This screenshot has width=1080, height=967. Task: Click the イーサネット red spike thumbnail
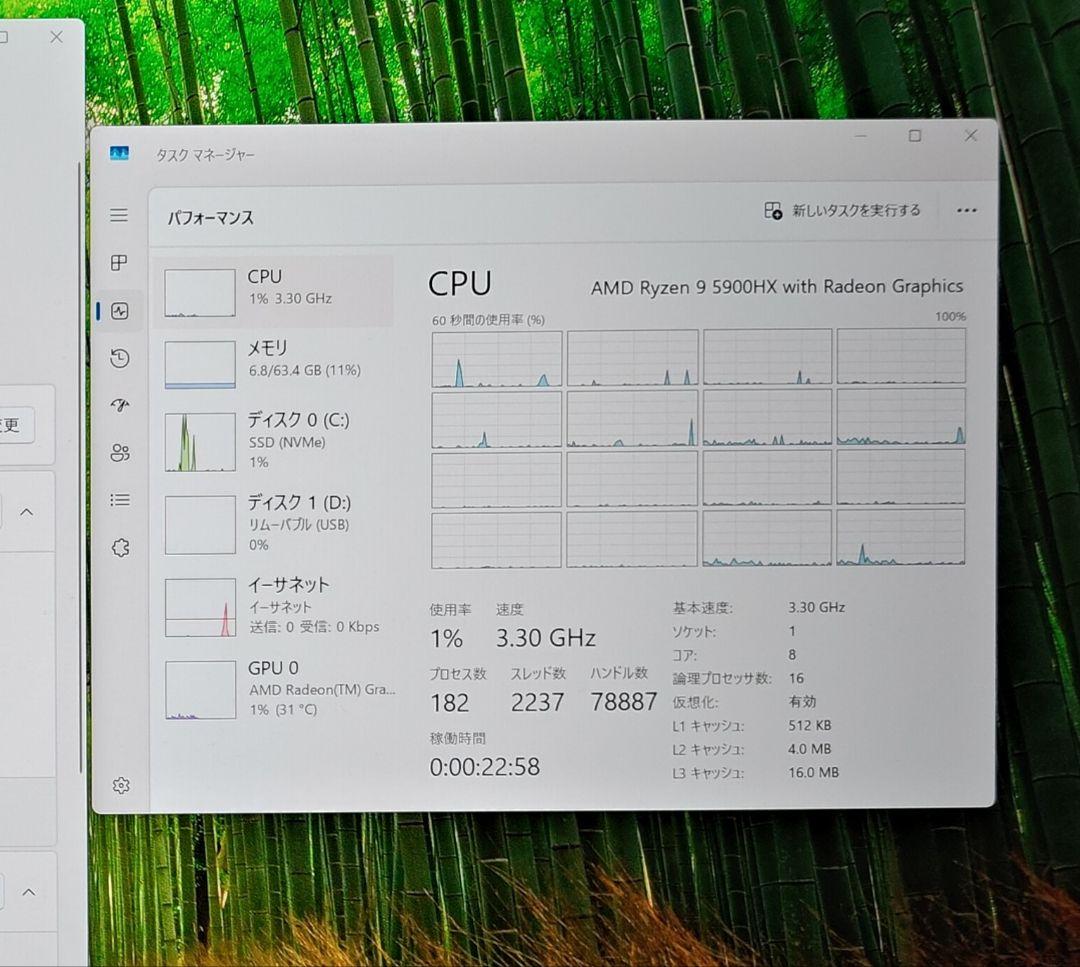point(200,607)
